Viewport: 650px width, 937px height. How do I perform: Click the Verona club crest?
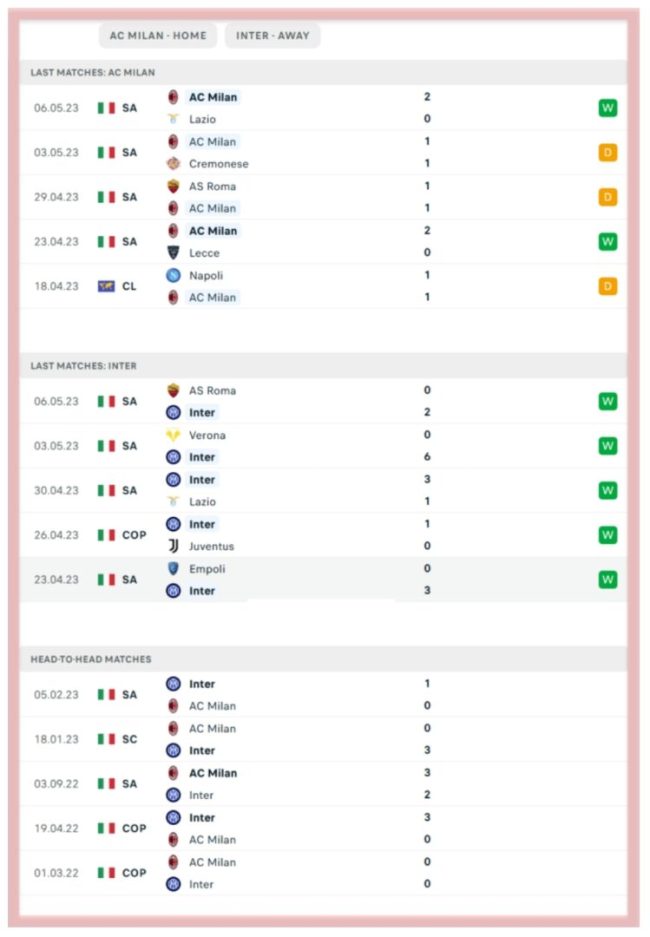[x=173, y=435]
